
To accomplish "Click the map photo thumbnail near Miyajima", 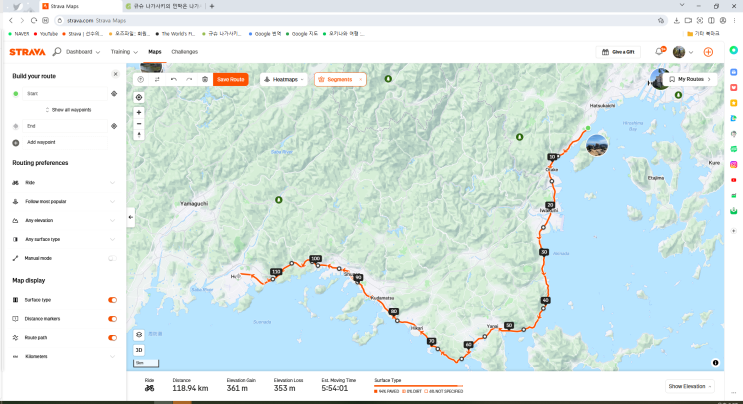I will pyautogui.click(x=597, y=145).
